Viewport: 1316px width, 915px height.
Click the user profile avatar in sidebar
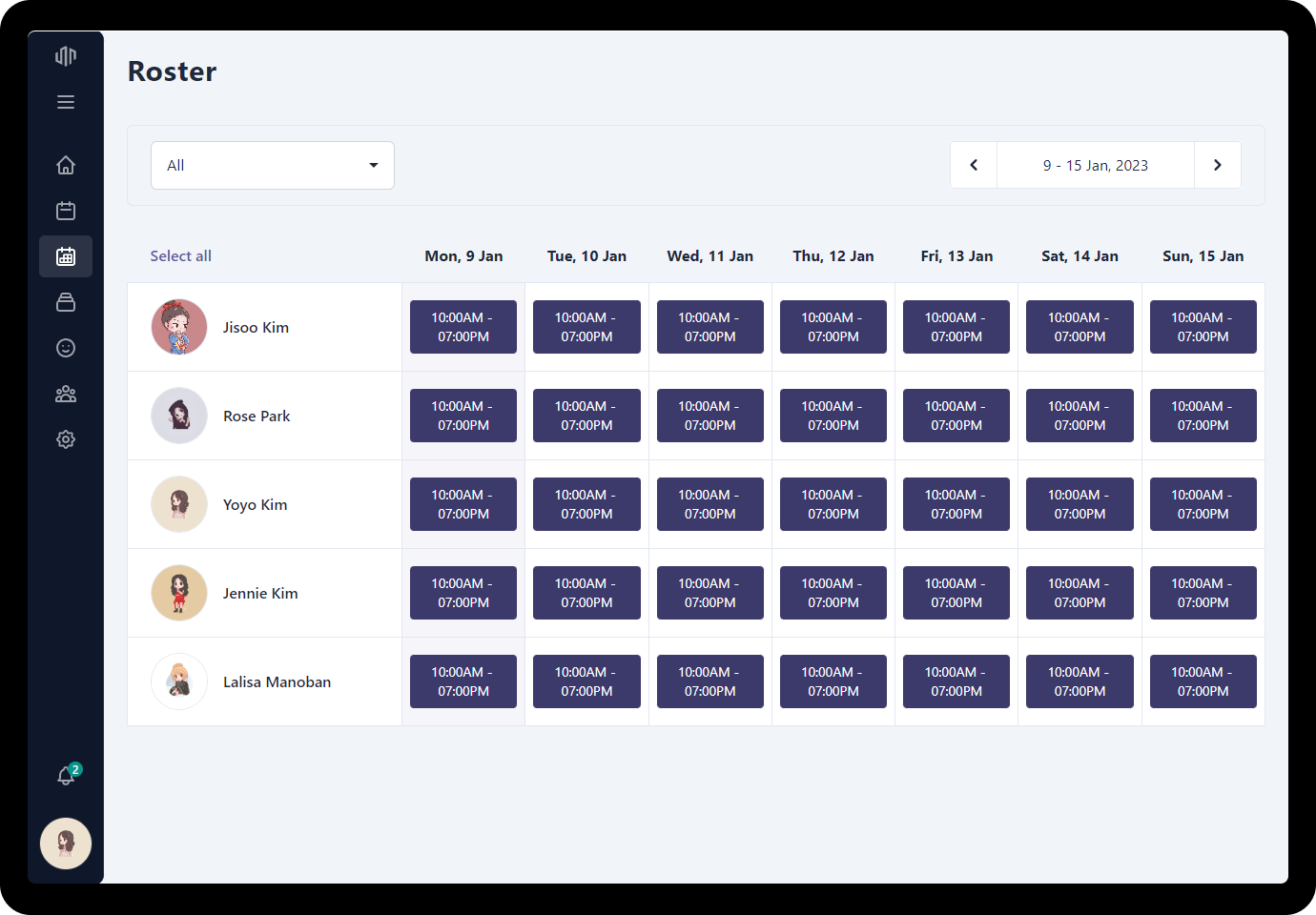coord(66,844)
